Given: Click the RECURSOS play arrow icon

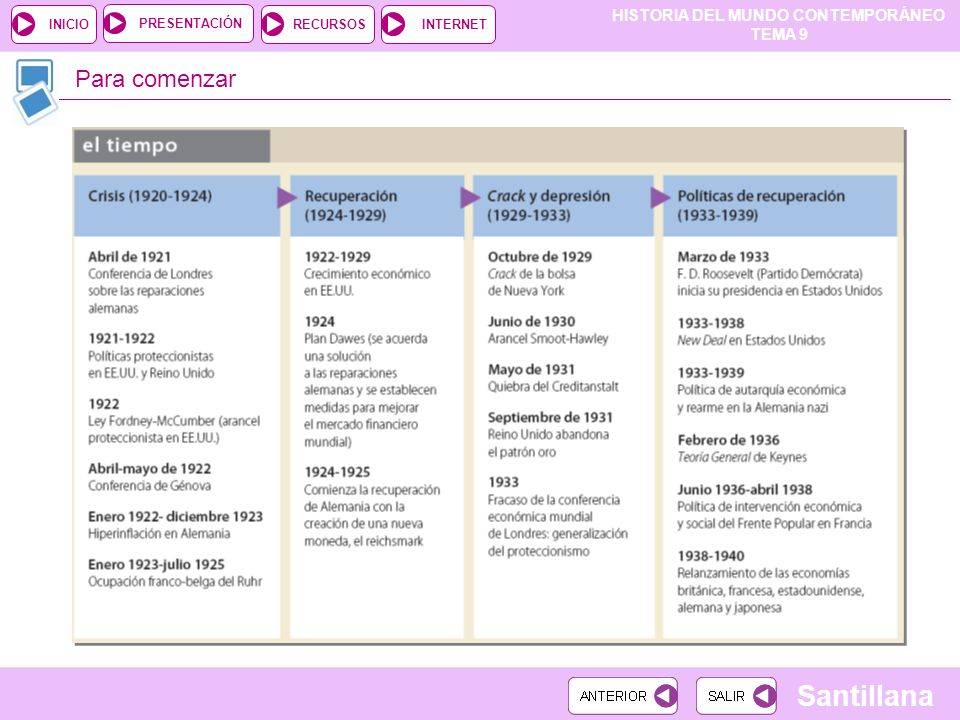Looking at the screenshot, I should click(x=273, y=24).
